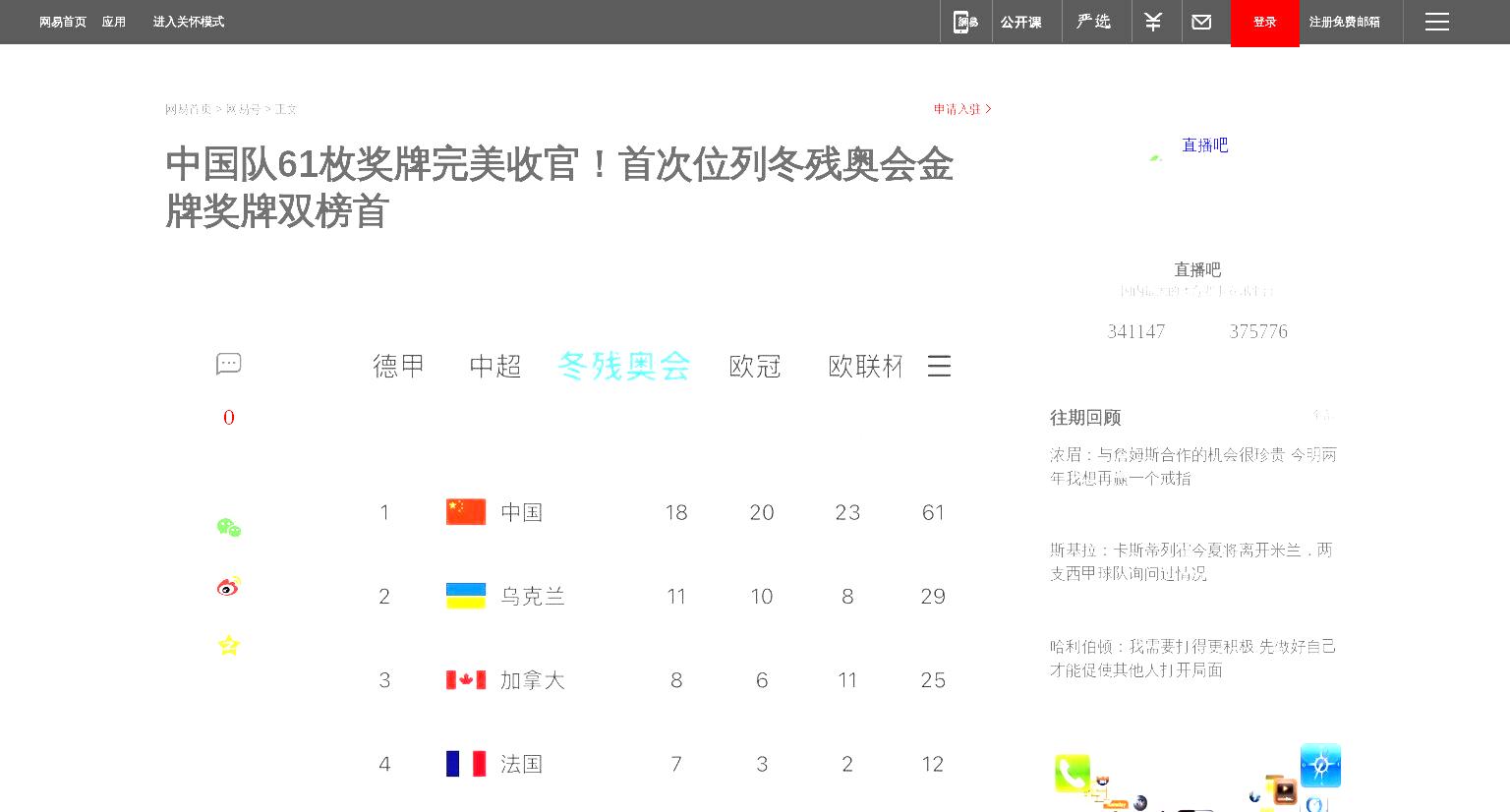Click the blue compass app icon
Image resolution: width=1510 pixels, height=812 pixels.
pos(1320,766)
